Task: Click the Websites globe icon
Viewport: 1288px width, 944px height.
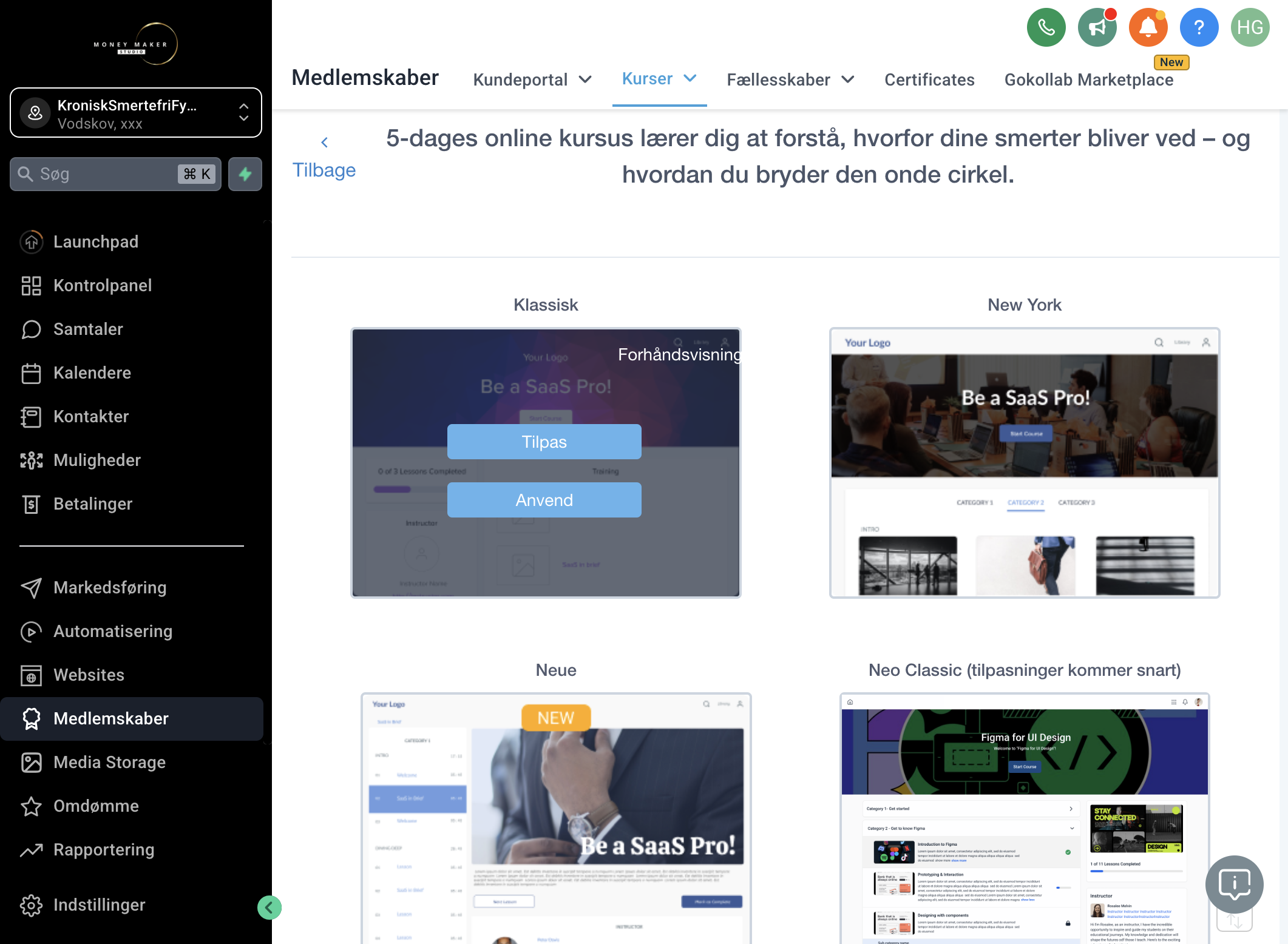Action: tap(31, 675)
